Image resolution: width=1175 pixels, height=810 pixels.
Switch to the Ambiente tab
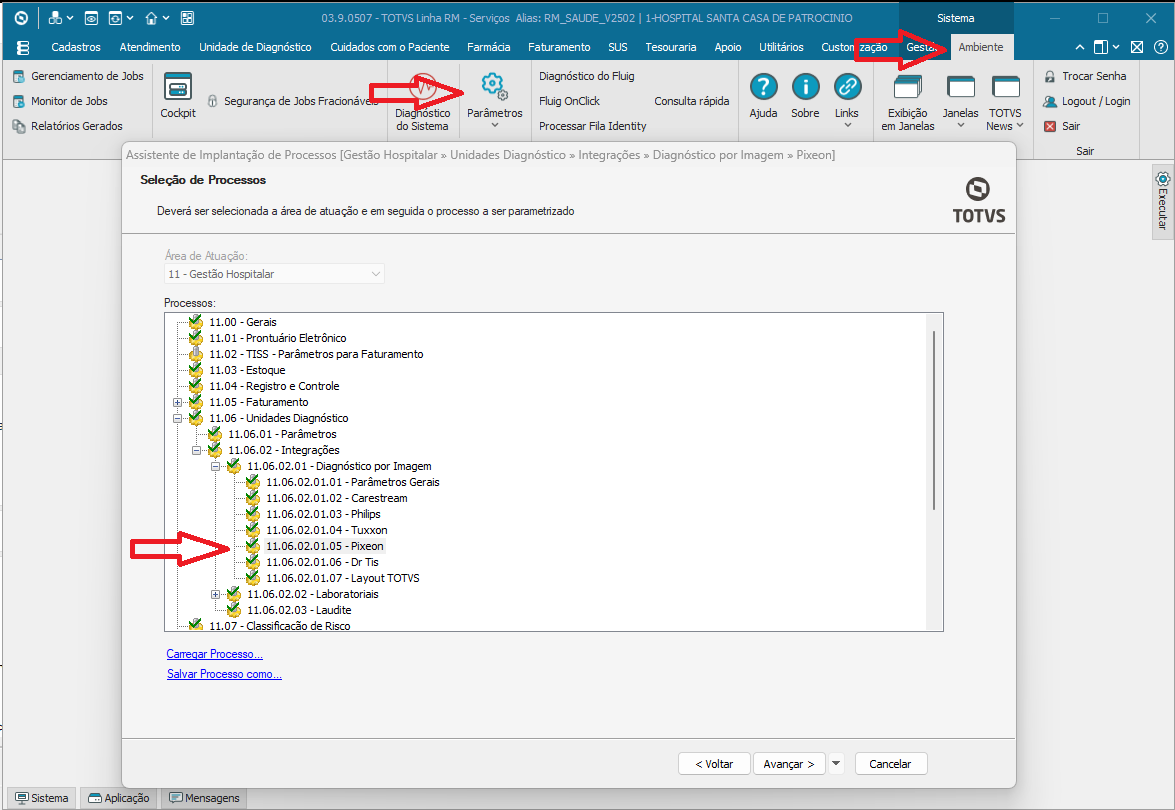(980, 47)
